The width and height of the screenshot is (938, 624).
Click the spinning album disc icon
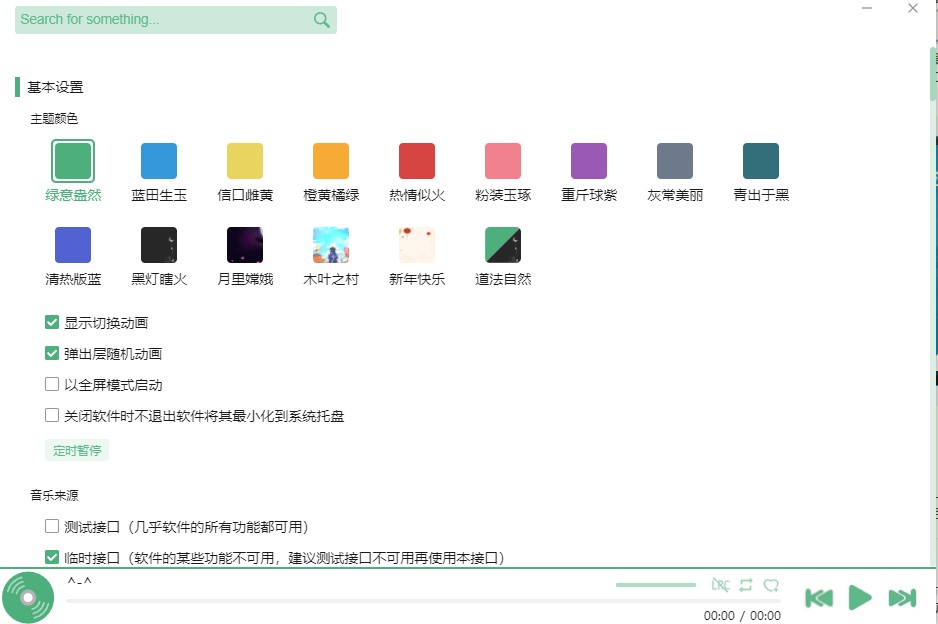point(28,597)
